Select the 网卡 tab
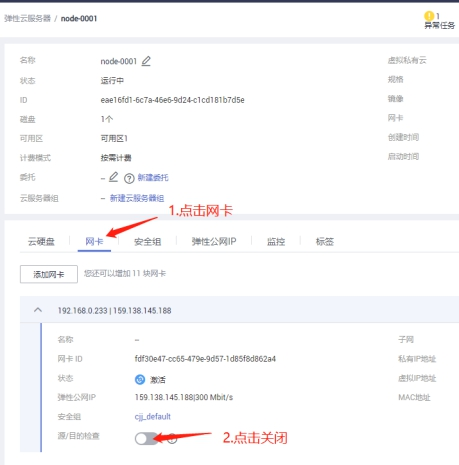This screenshot has width=459, height=465. [94, 241]
